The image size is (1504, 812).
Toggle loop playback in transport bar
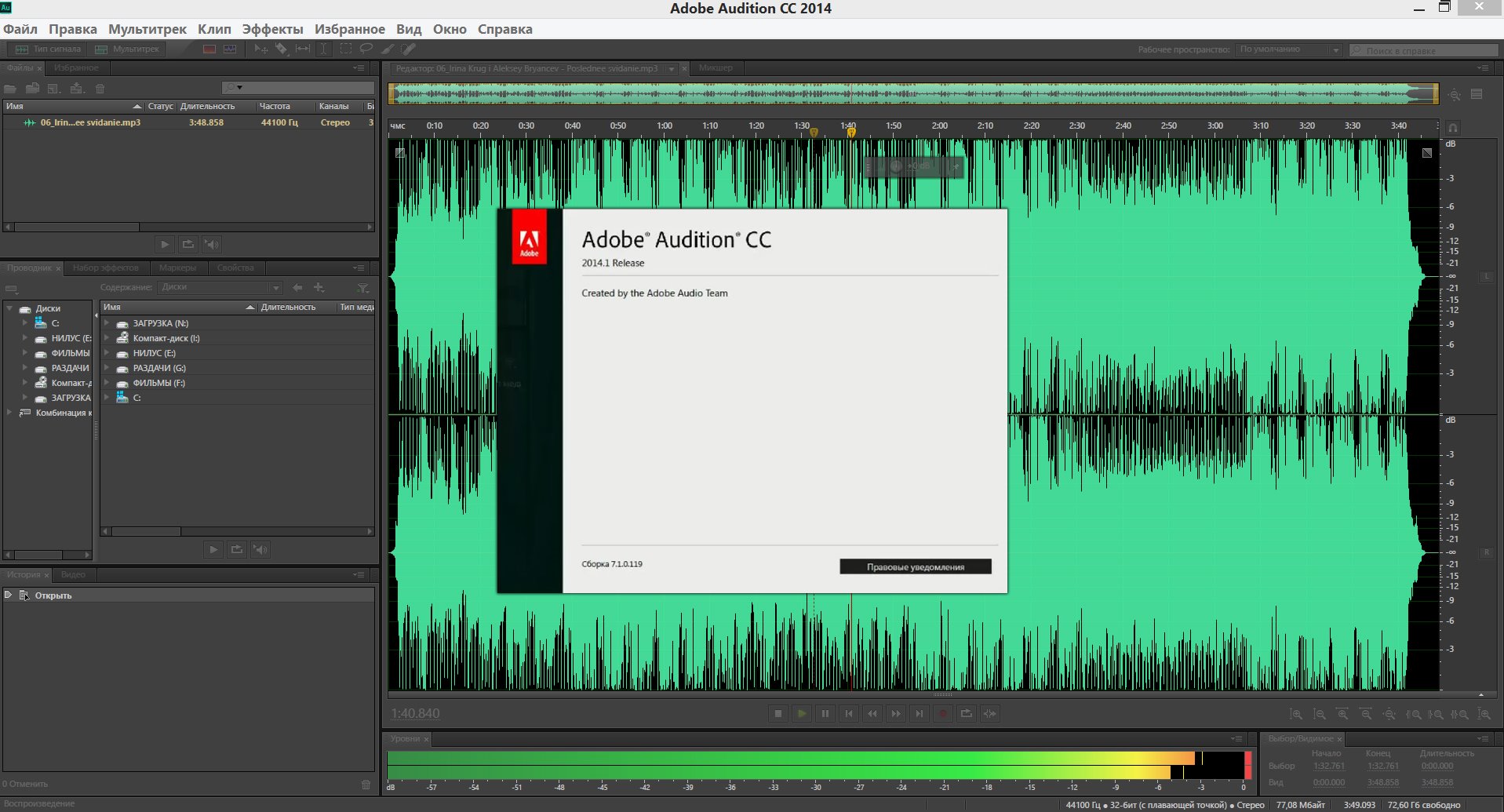tap(967, 713)
